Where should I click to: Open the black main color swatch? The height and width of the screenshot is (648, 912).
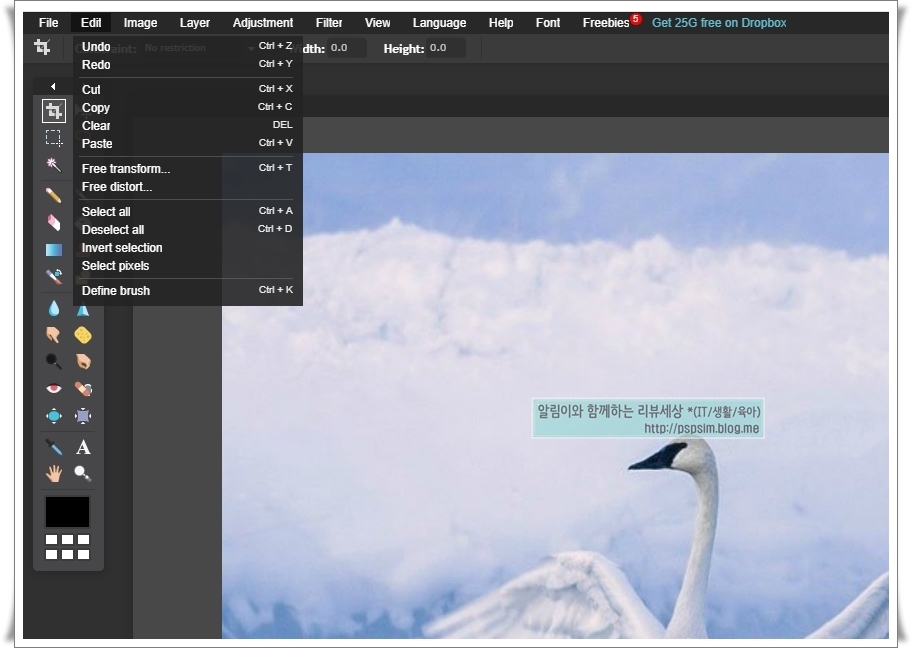tap(67, 512)
